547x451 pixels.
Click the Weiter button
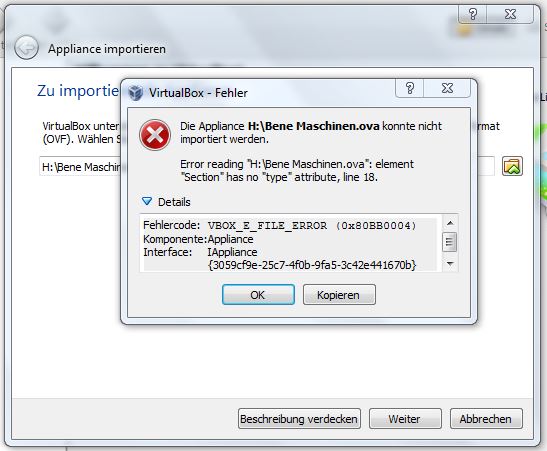[405, 419]
